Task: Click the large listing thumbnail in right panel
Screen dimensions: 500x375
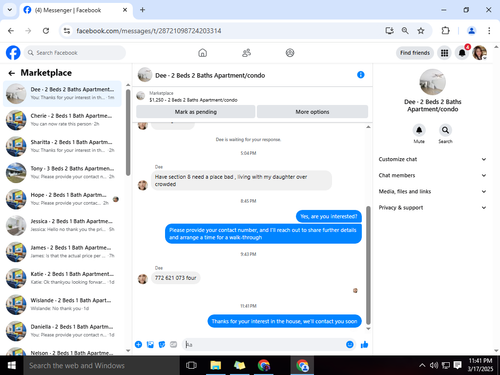Action: point(432,82)
